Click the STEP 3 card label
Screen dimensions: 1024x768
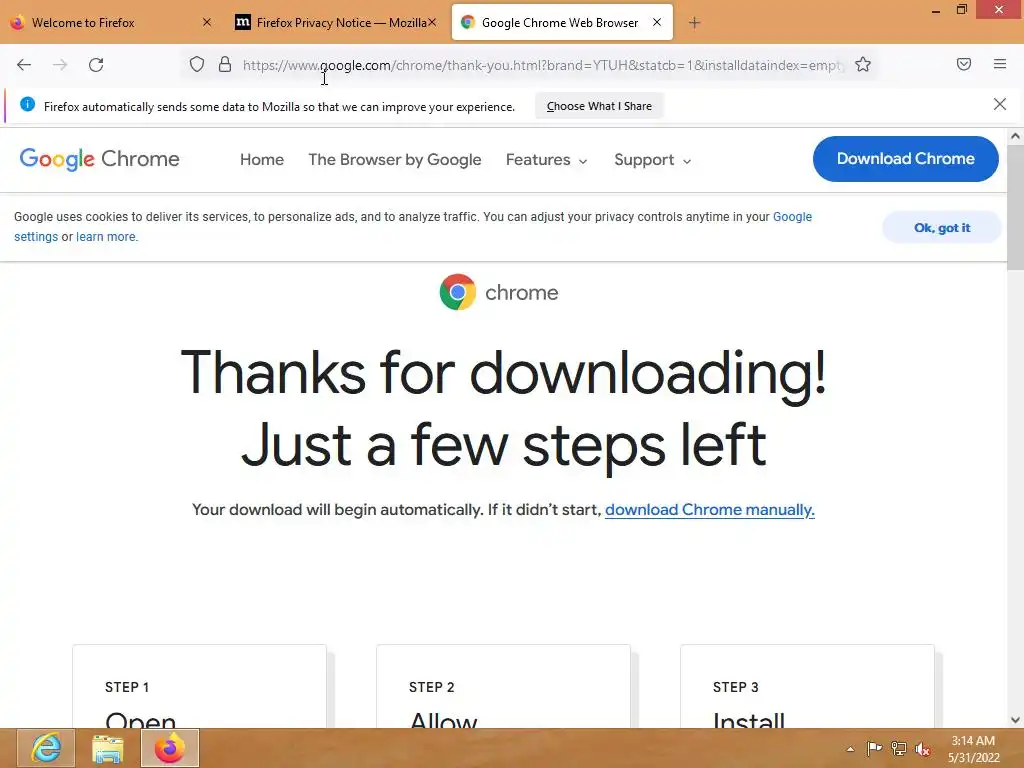tap(735, 687)
